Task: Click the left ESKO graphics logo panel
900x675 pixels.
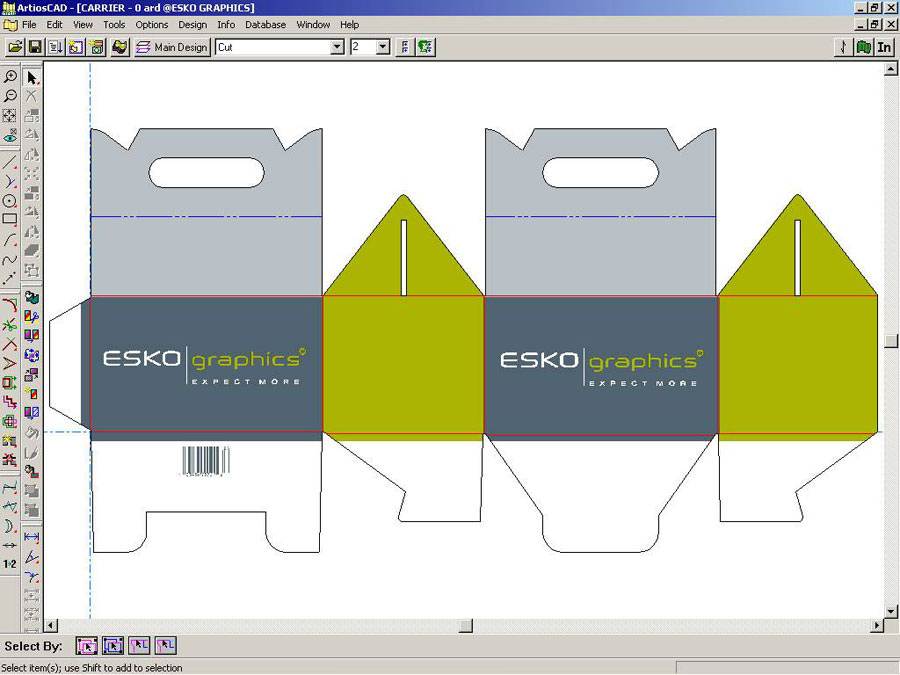Action: [205, 364]
